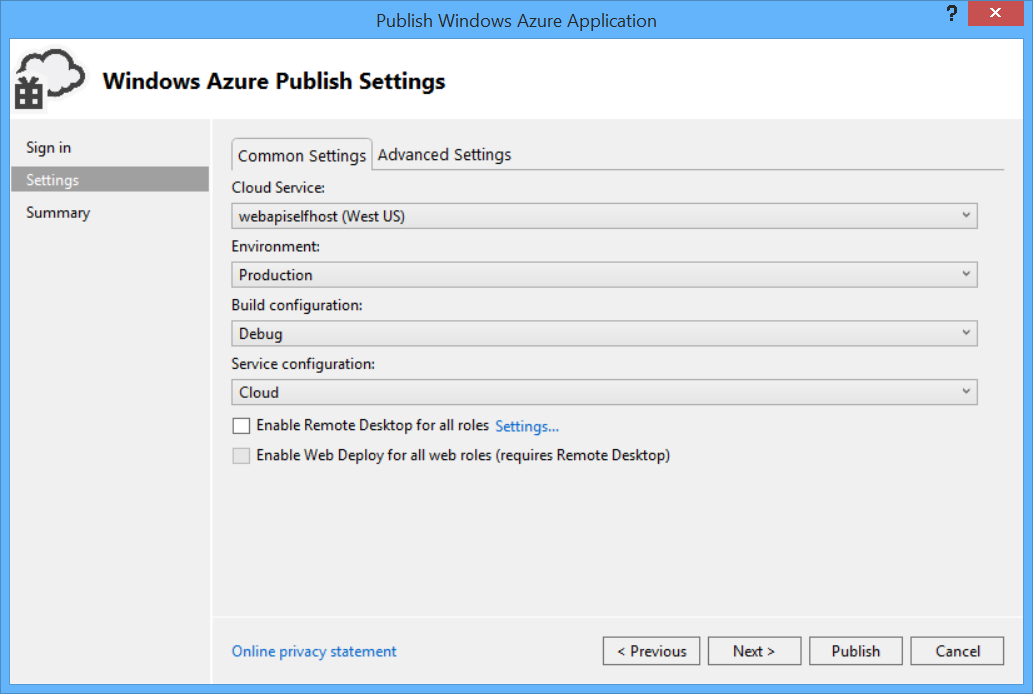Select the Common Settings tab

tap(301, 155)
